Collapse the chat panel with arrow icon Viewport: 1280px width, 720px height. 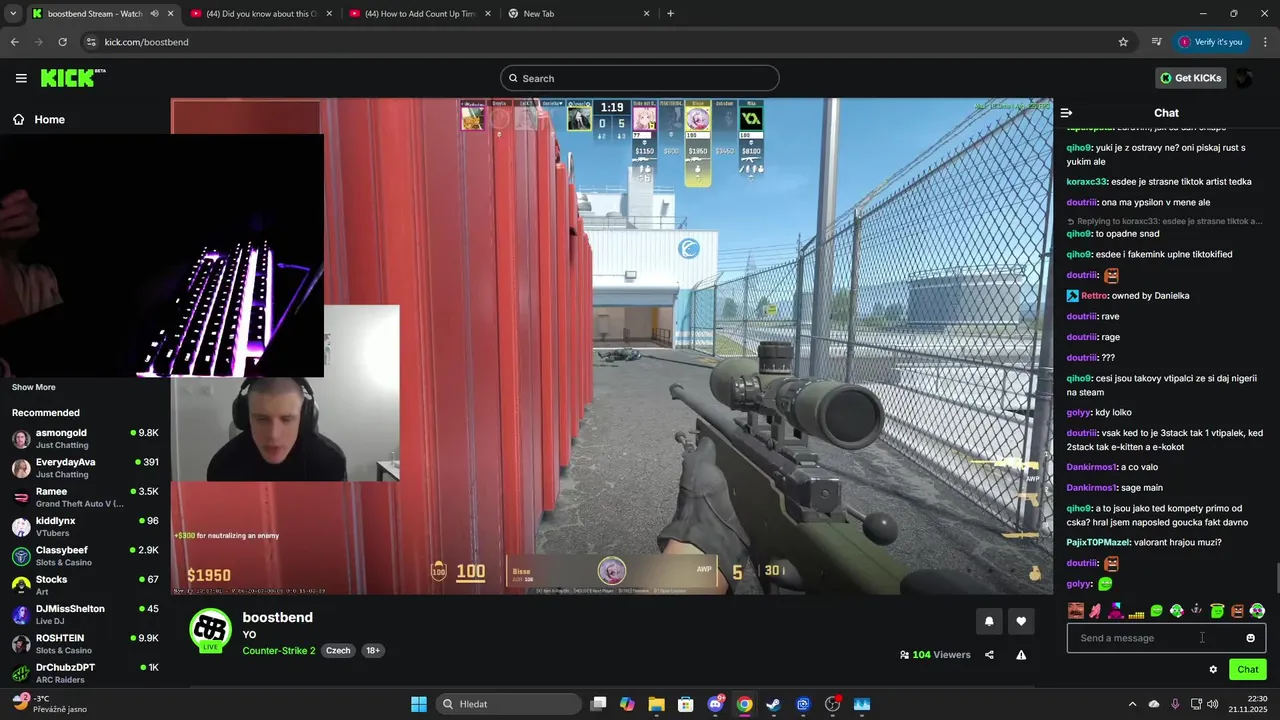point(1066,113)
